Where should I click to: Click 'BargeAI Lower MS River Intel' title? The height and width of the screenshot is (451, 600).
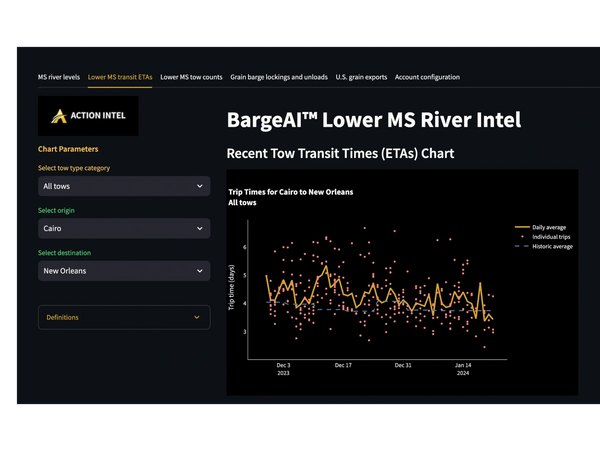(374, 120)
